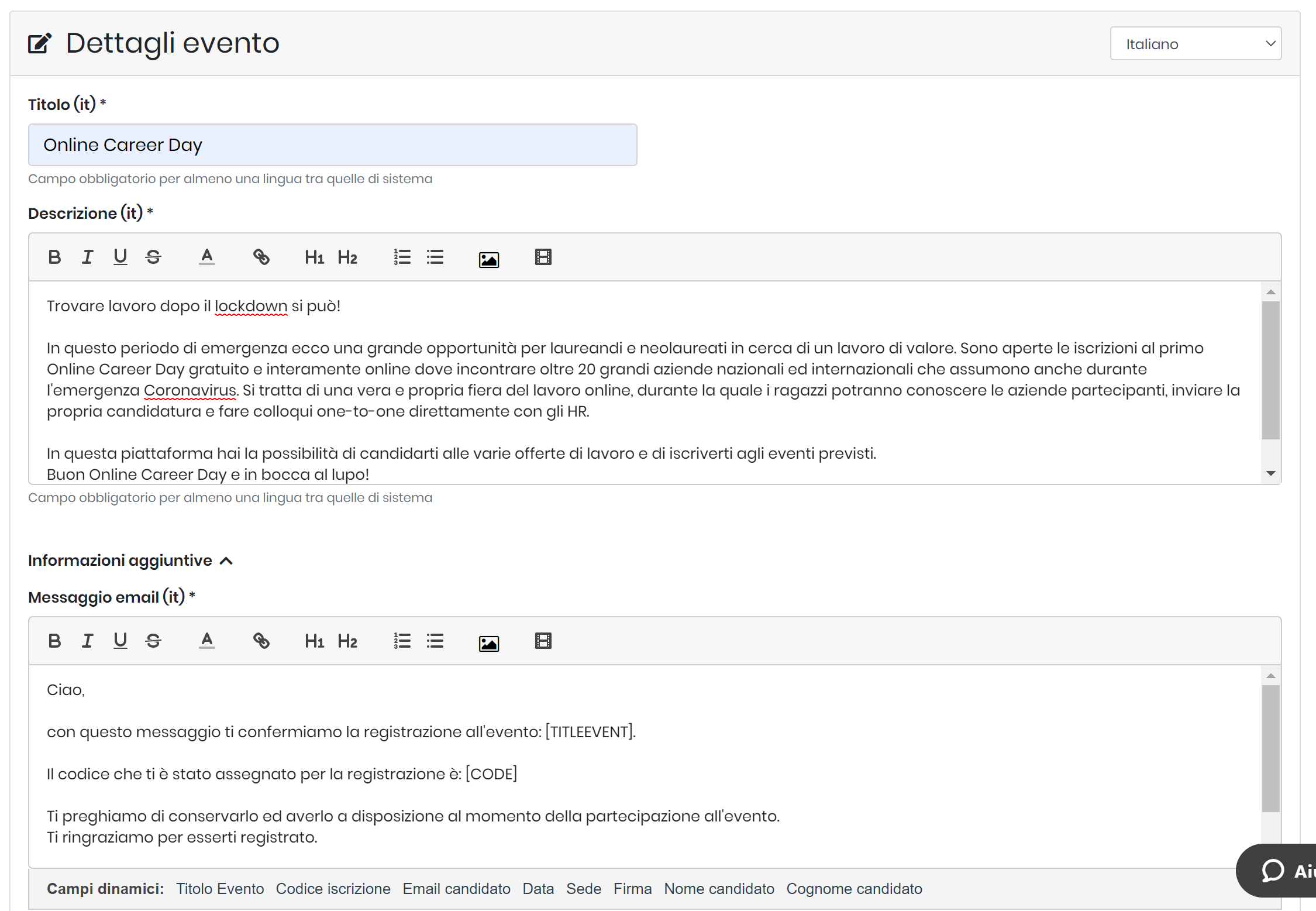Image resolution: width=1316 pixels, height=911 pixels.
Task: Insert the Data dynamic field
Action: [x=538, y=889]
